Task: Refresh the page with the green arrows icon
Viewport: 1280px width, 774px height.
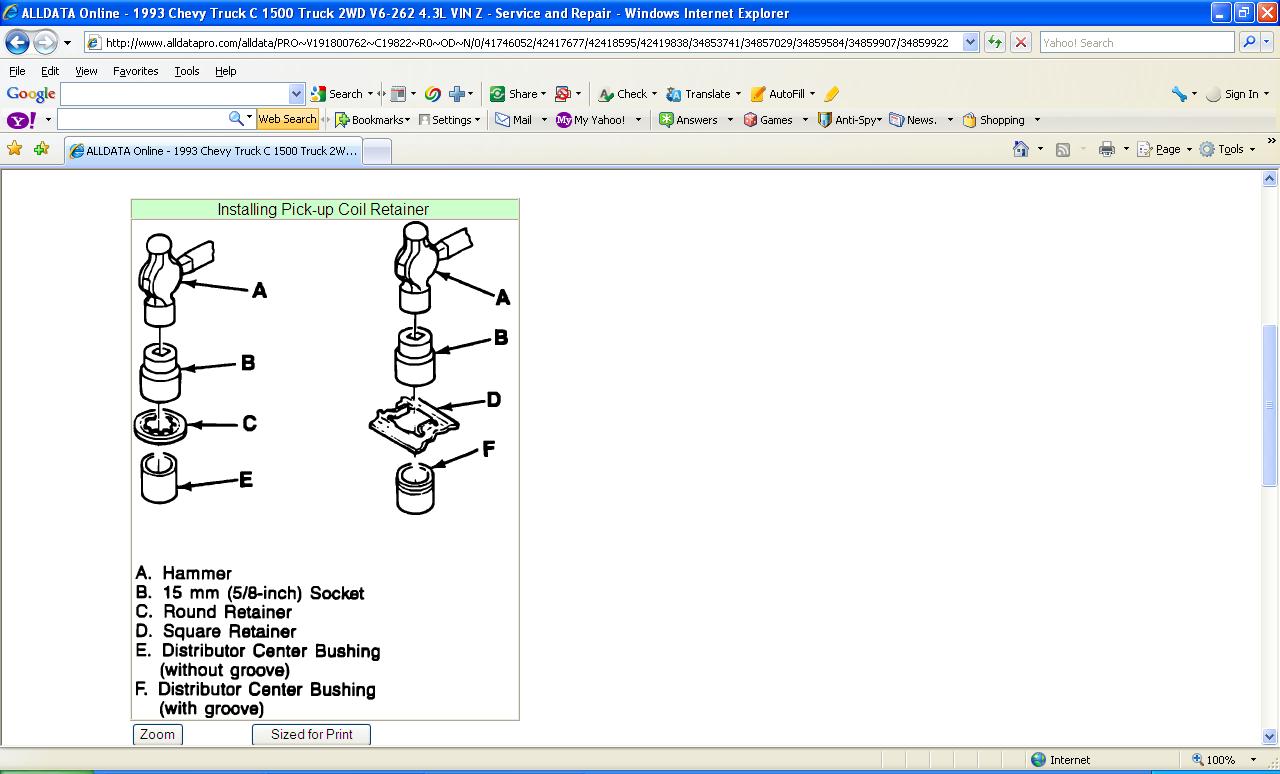Action: click(994, 43)
